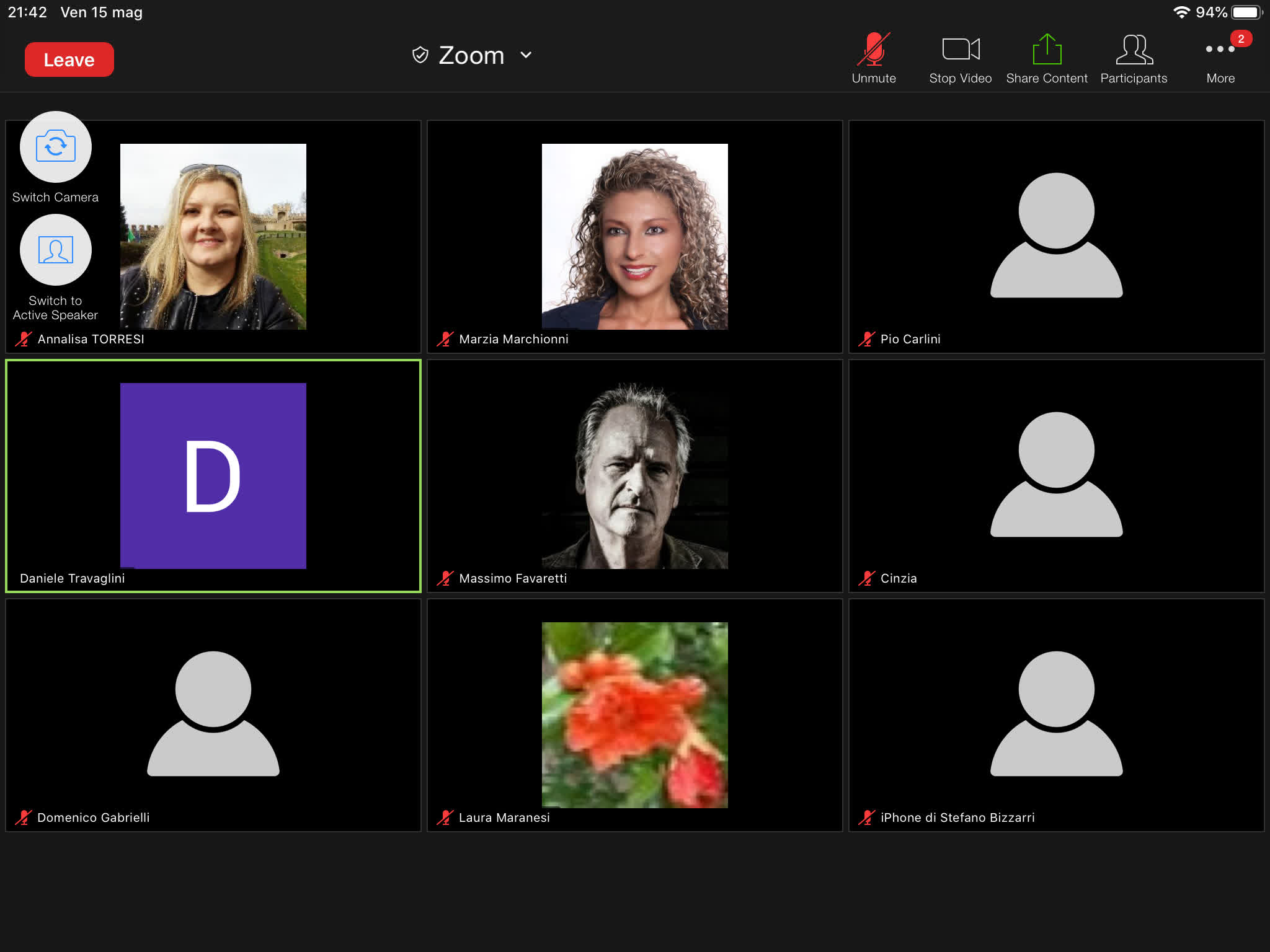
Task: Tap the Zoom meeting title text
Action: (471, 55)
